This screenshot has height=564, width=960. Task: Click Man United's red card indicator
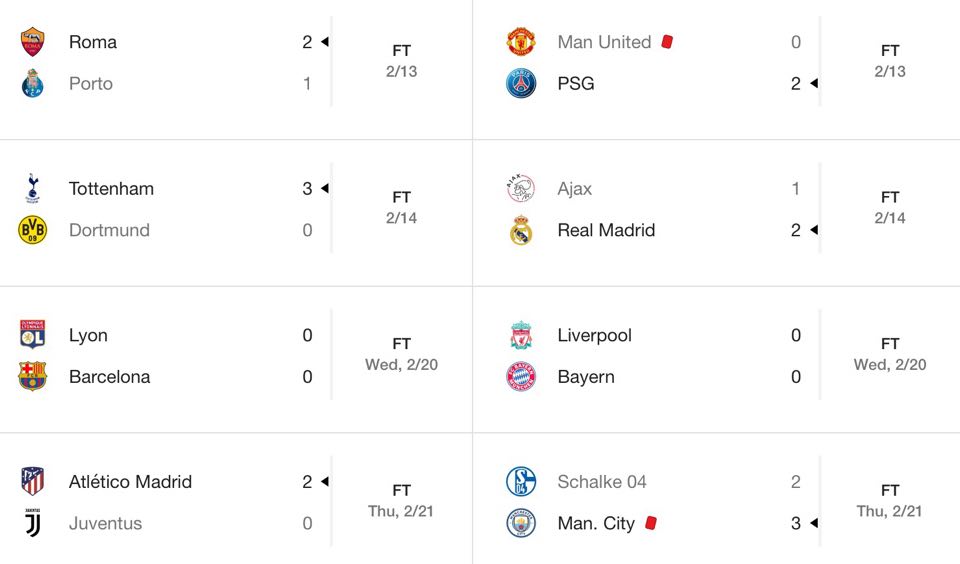point(667,42)
